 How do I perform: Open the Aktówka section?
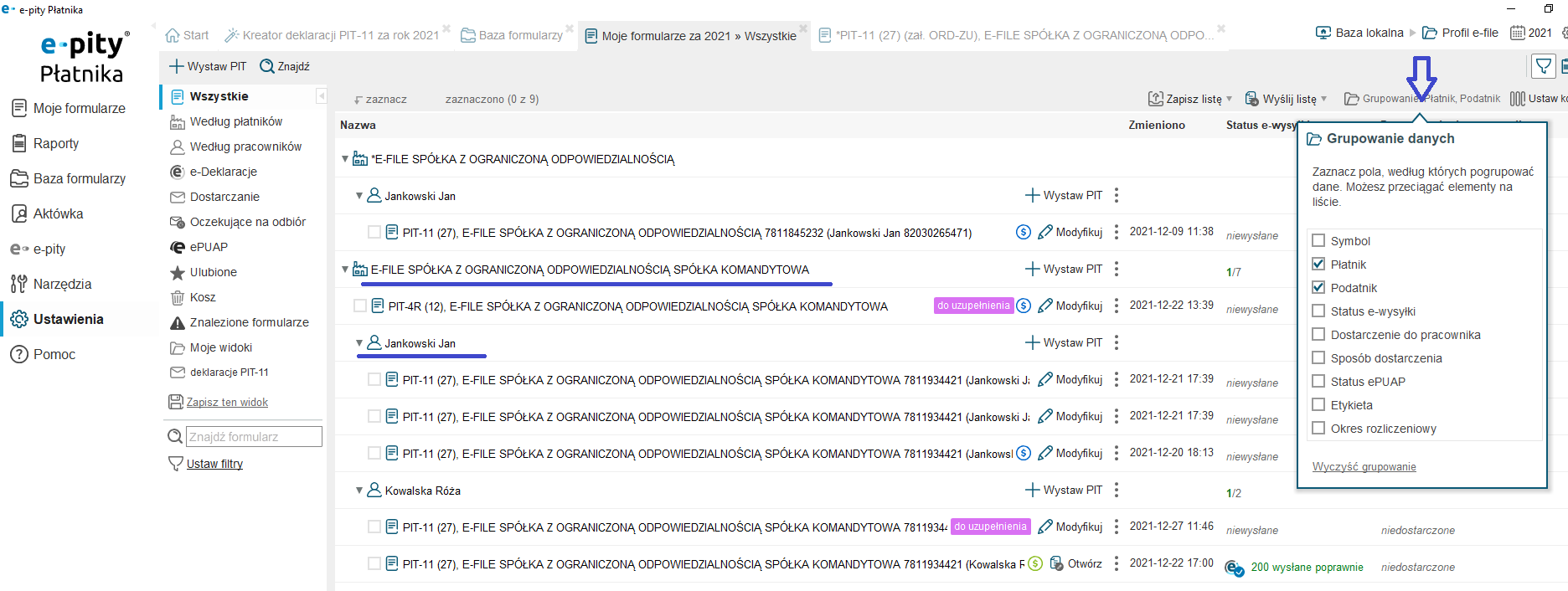pos(48,213)
